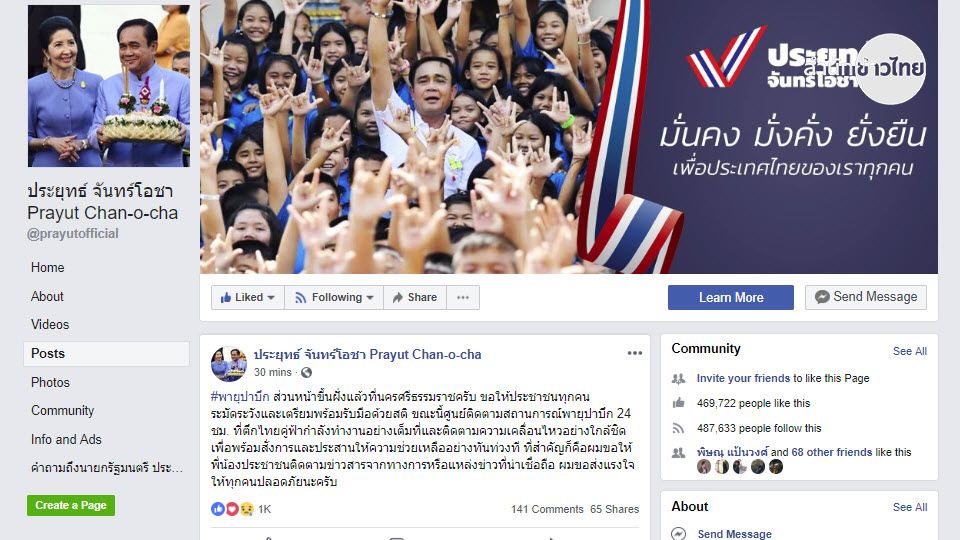The image size is (960, 540).
Task: Select Info and Ads in sidebar
Action: 66,440
